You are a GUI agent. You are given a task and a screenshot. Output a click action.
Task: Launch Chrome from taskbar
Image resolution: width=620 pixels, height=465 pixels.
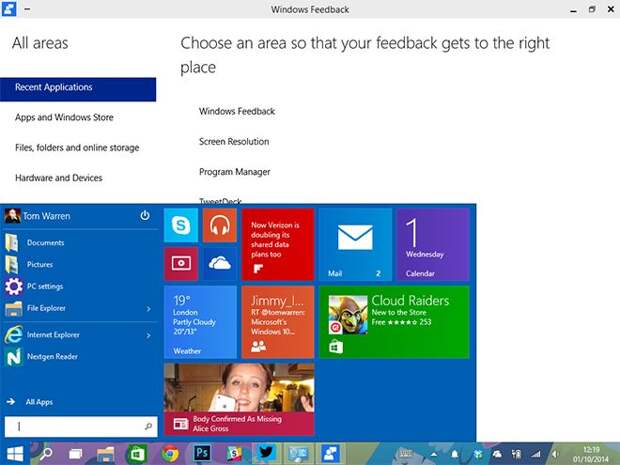pyautogui.click(x=170, y=454)
